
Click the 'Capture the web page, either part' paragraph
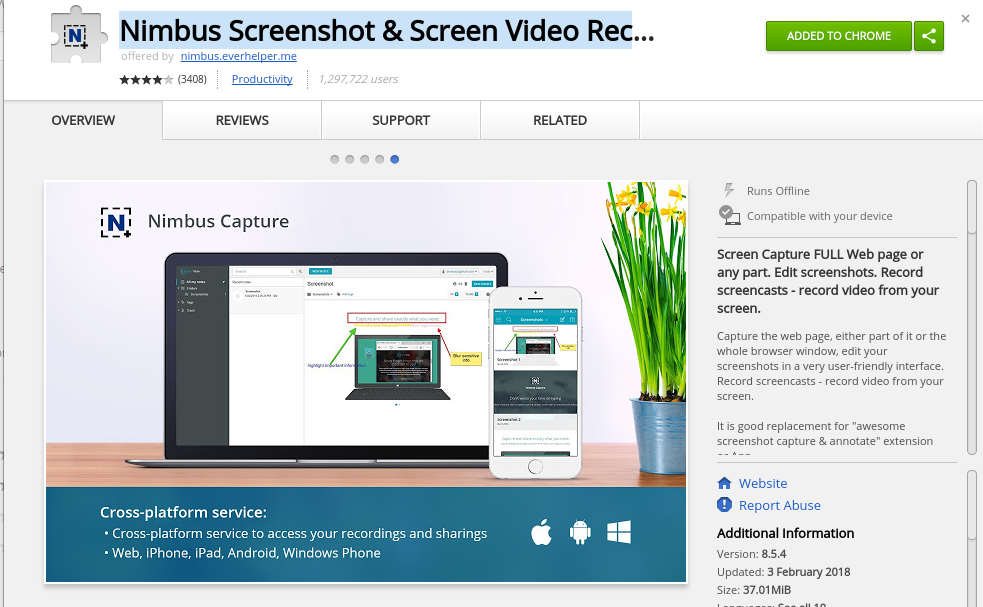tap(831, 366)
